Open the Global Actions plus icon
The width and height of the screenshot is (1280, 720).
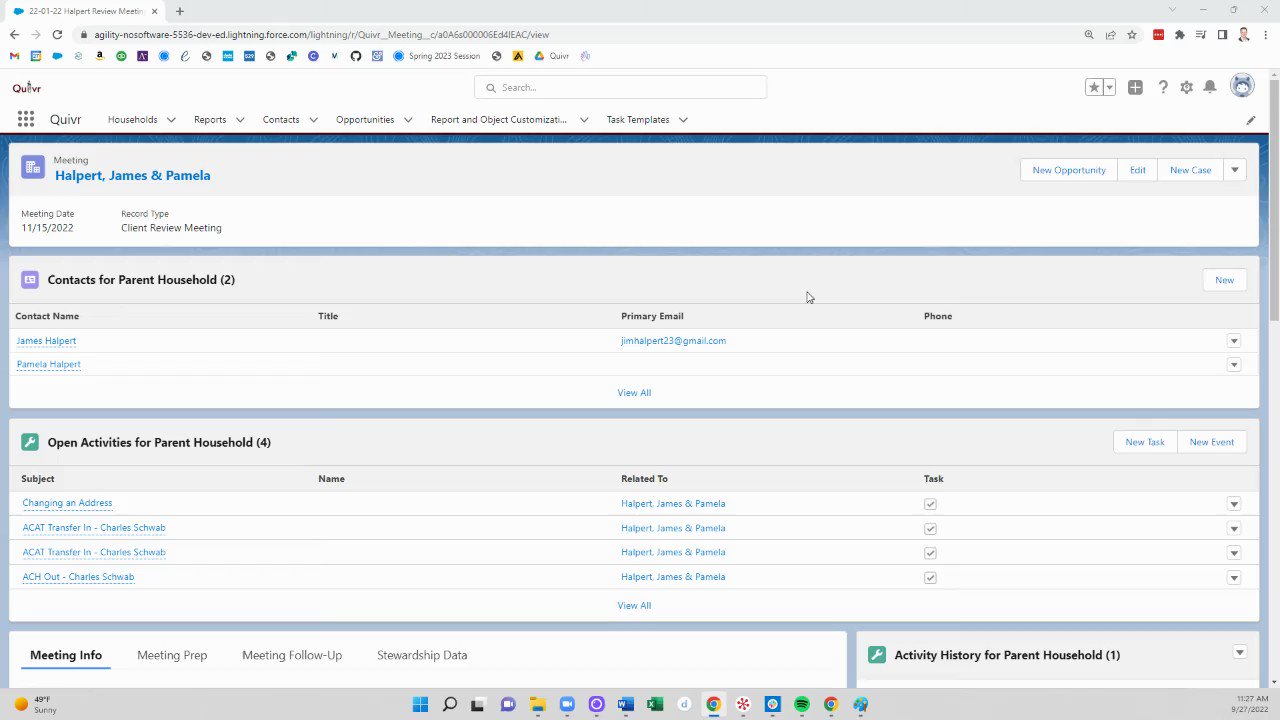[x=1135, y=87]
